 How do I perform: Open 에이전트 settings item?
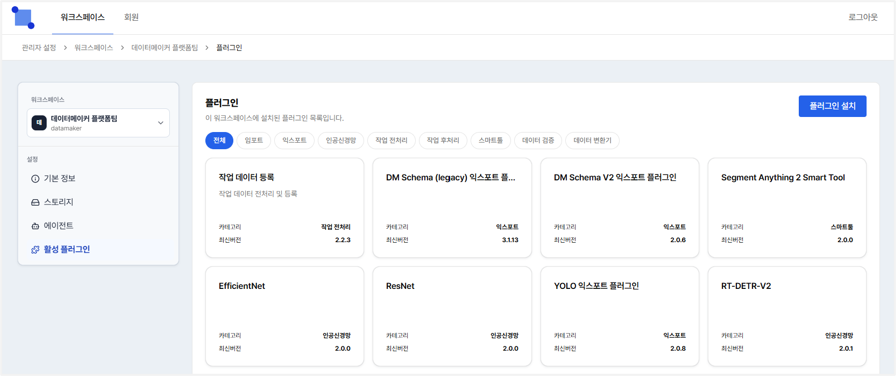coord(98,226)
